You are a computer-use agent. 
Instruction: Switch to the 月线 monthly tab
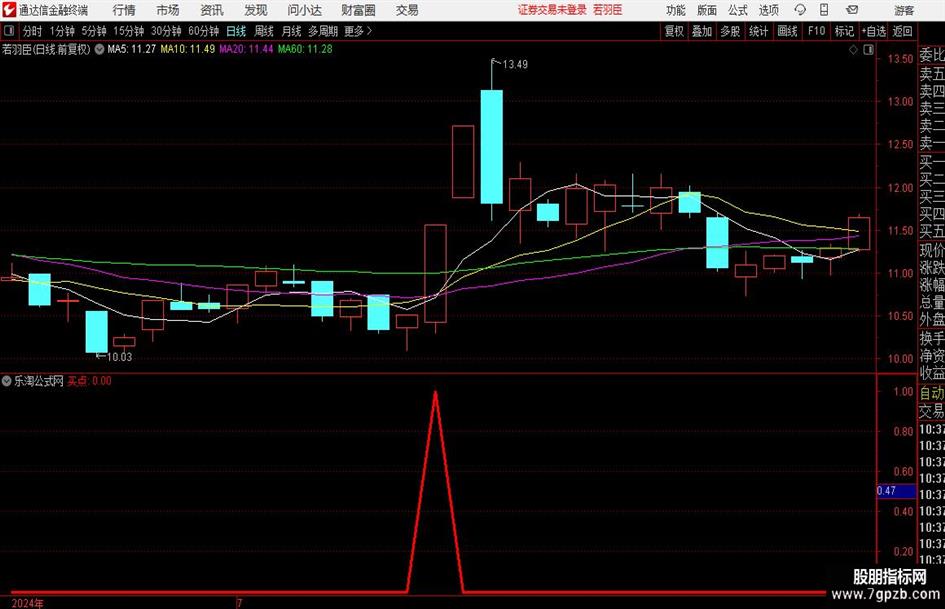pos(292,31)
